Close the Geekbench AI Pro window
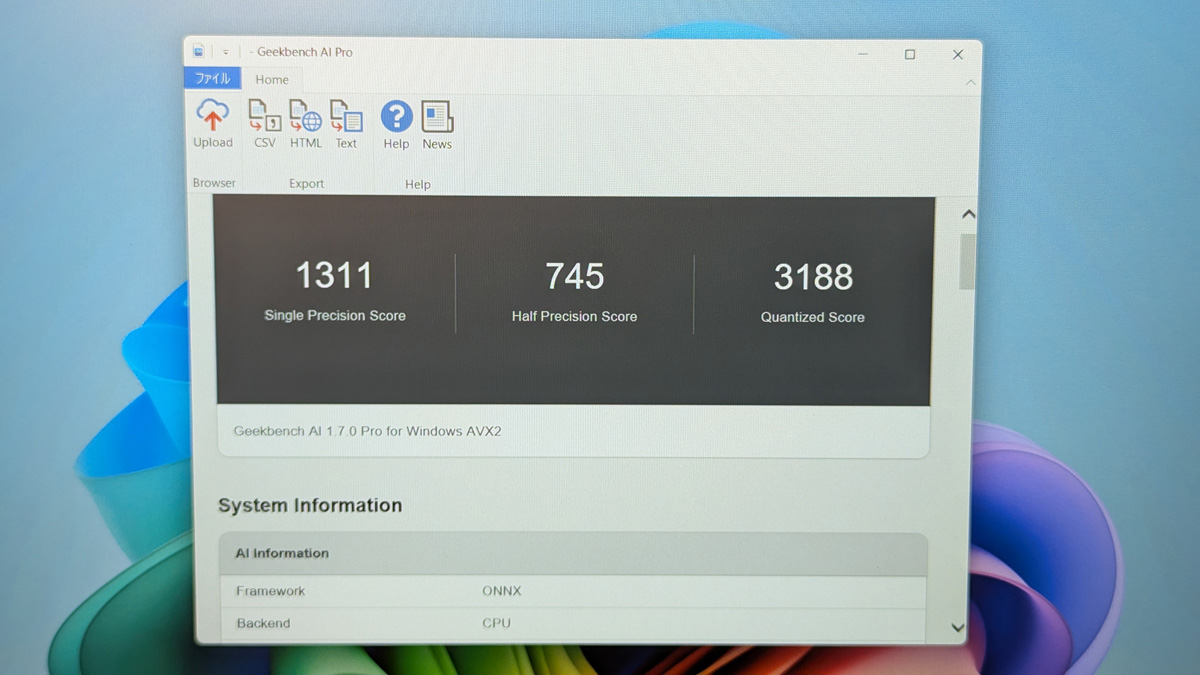Viewport: 1200px width, 675px height. click(958, 54)
